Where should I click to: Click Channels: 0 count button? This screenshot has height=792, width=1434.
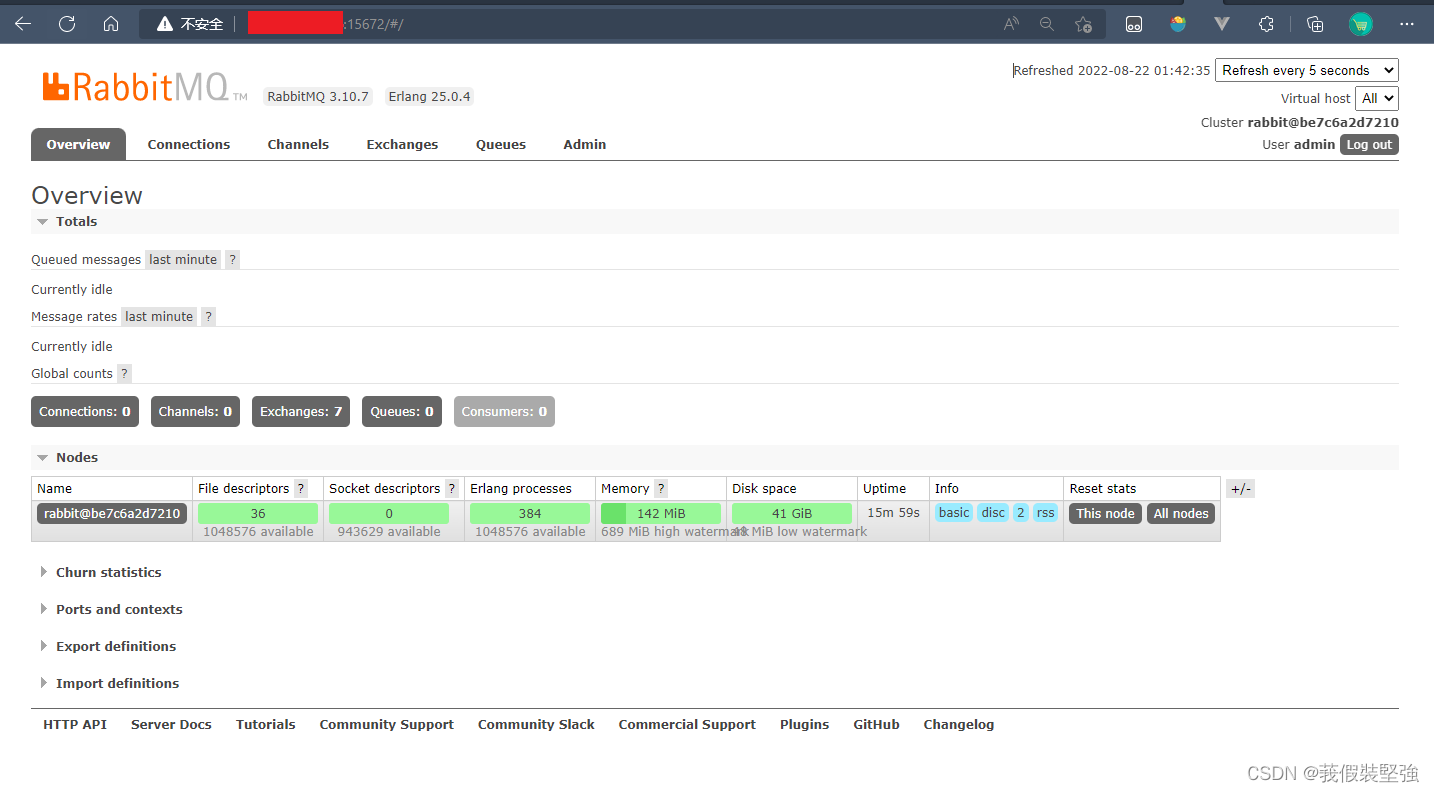195,411
